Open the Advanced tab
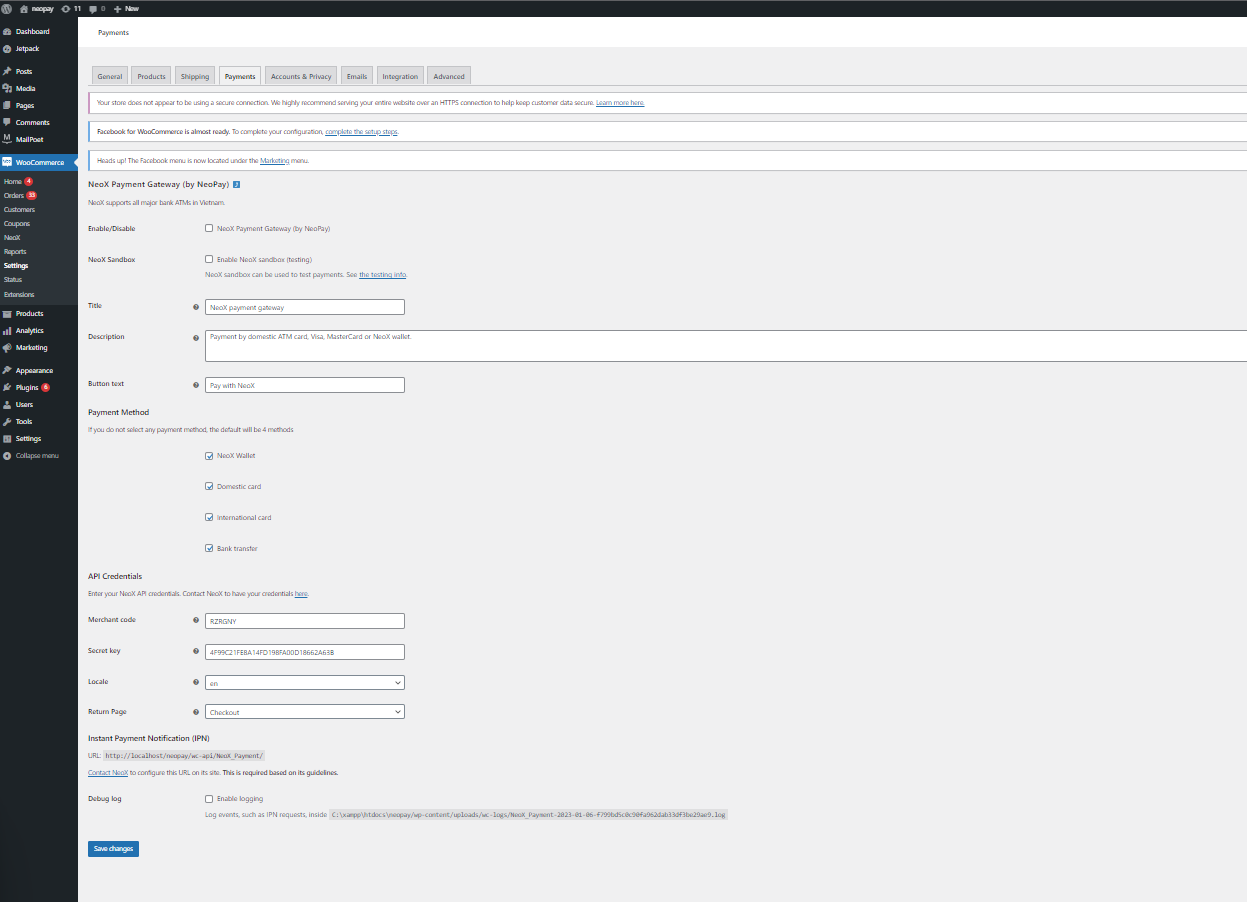The width and height of the screenshot is (1247, 902). 449,76
